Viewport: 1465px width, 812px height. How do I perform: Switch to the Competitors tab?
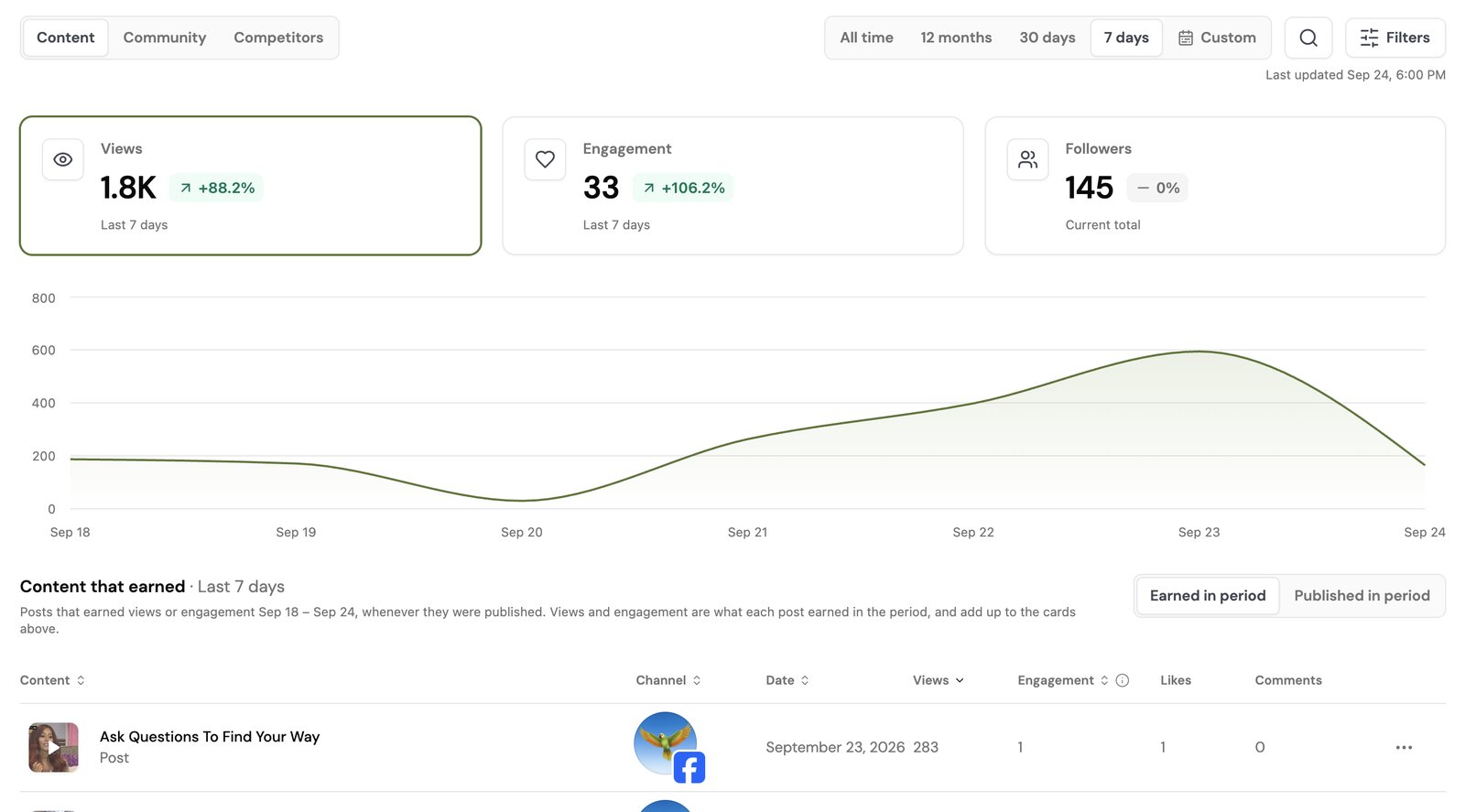point(278,38)
